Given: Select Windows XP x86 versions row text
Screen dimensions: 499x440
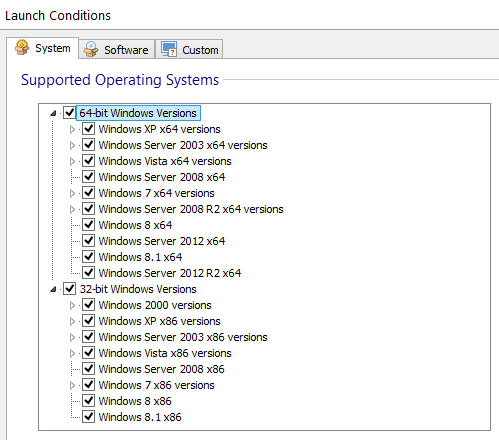Looking at the screenshot, I should coord(160,321).
